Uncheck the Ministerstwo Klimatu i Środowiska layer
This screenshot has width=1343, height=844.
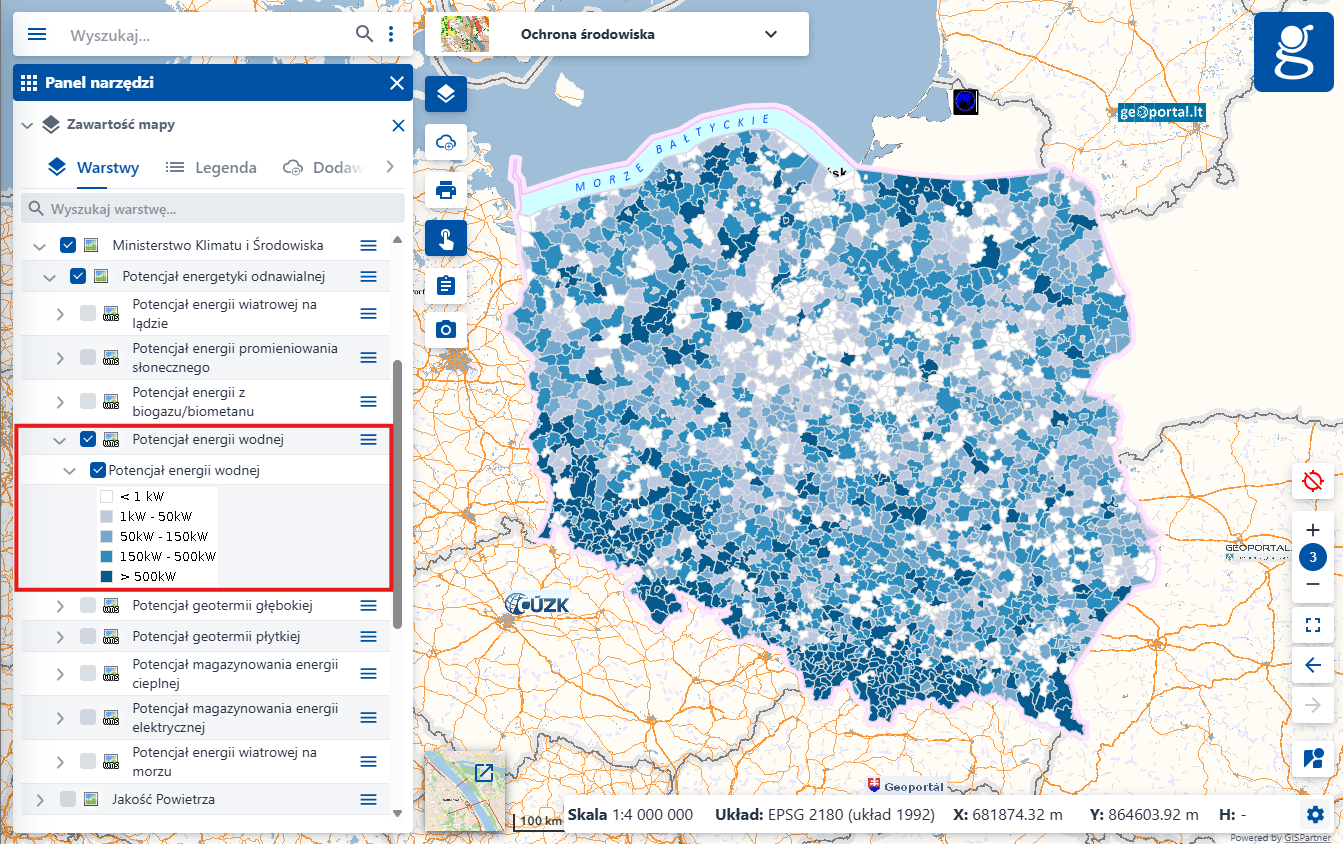click(x=67, y=244)
